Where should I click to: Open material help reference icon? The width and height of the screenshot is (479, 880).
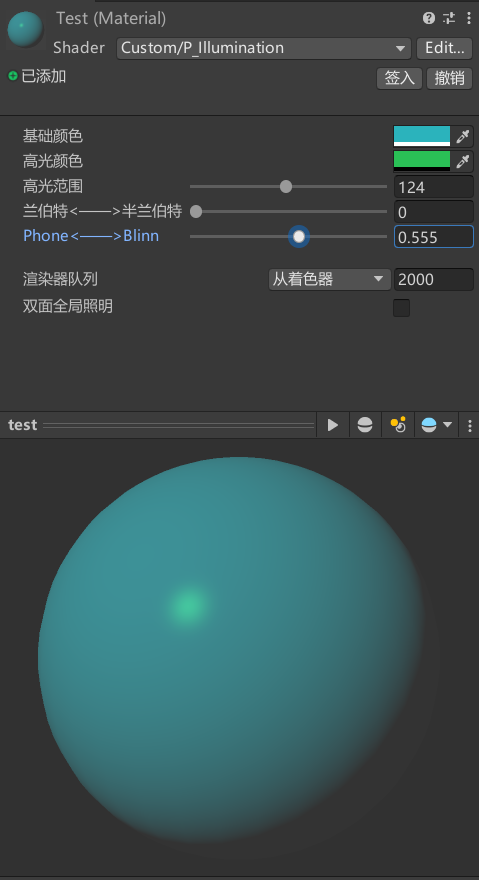(x=429, y=19)
